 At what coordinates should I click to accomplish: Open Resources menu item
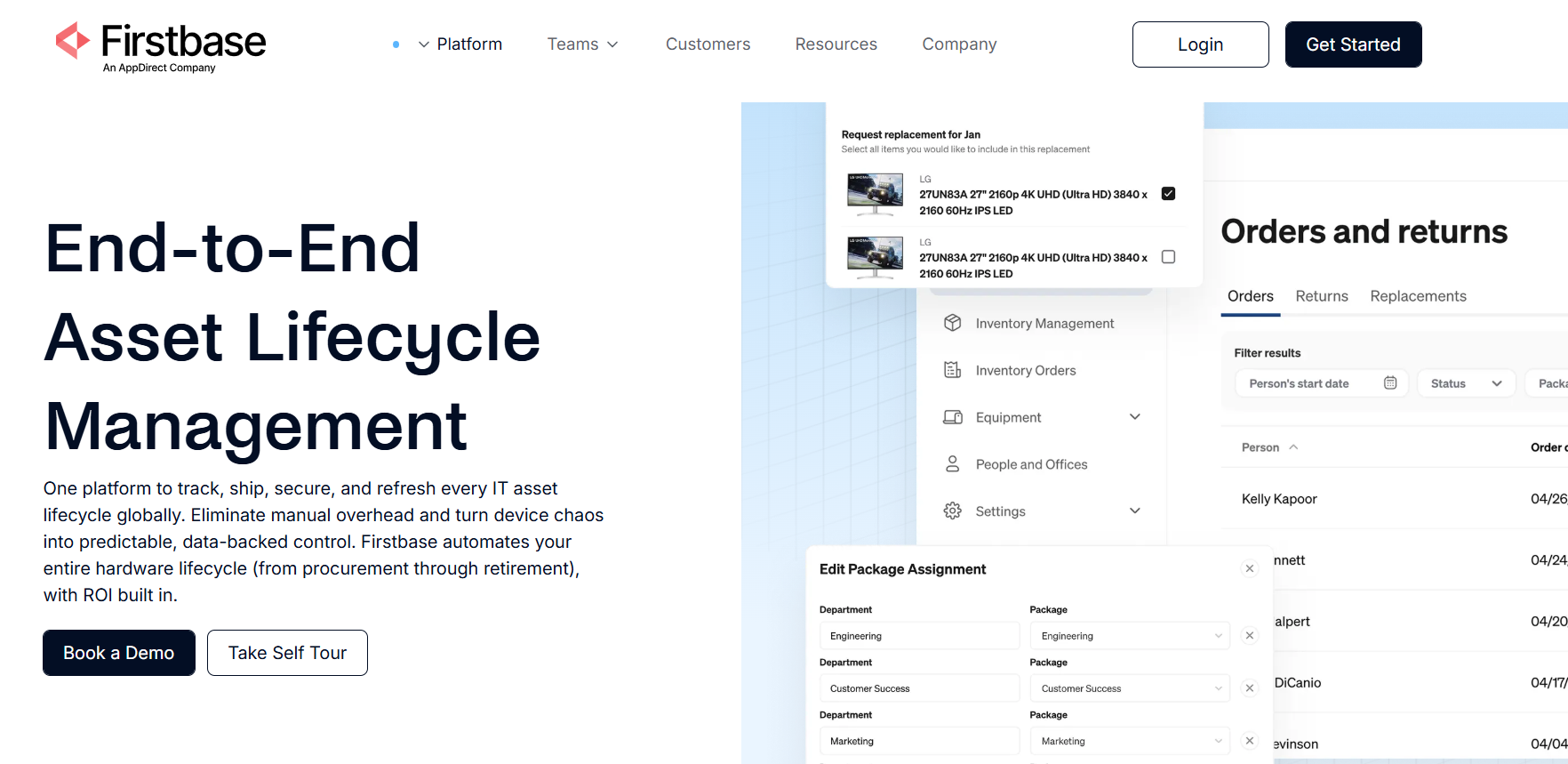836,44
